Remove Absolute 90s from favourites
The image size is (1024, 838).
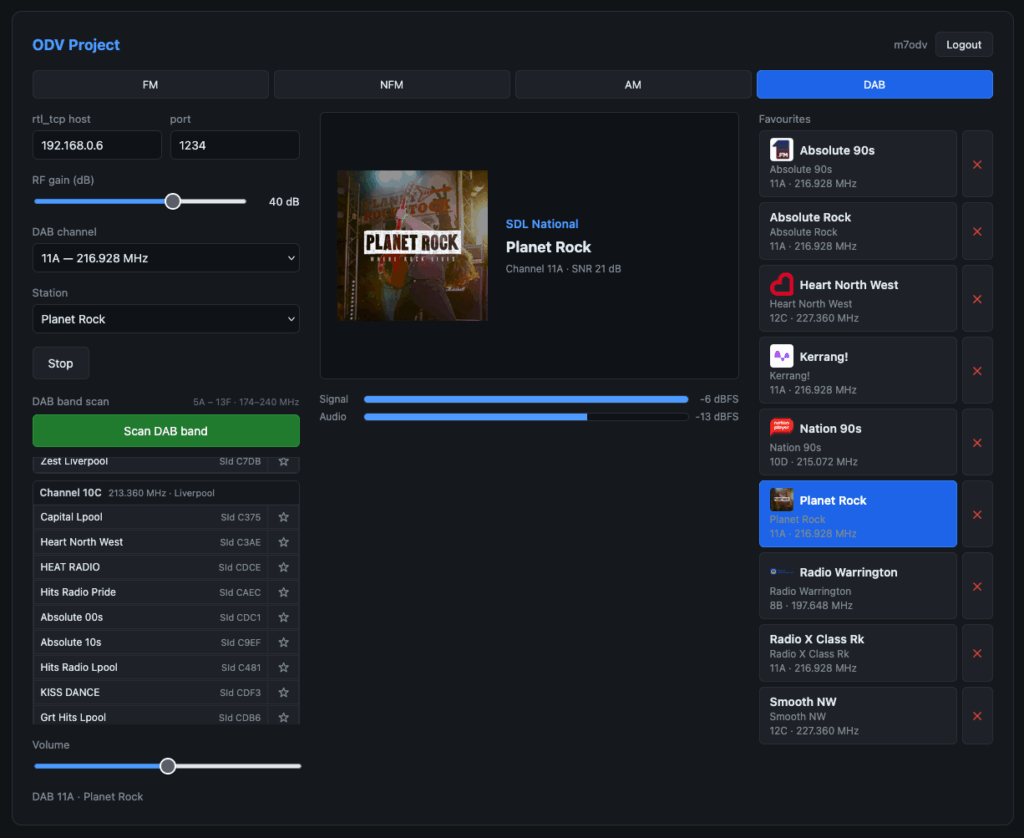(x=977, y=164)
